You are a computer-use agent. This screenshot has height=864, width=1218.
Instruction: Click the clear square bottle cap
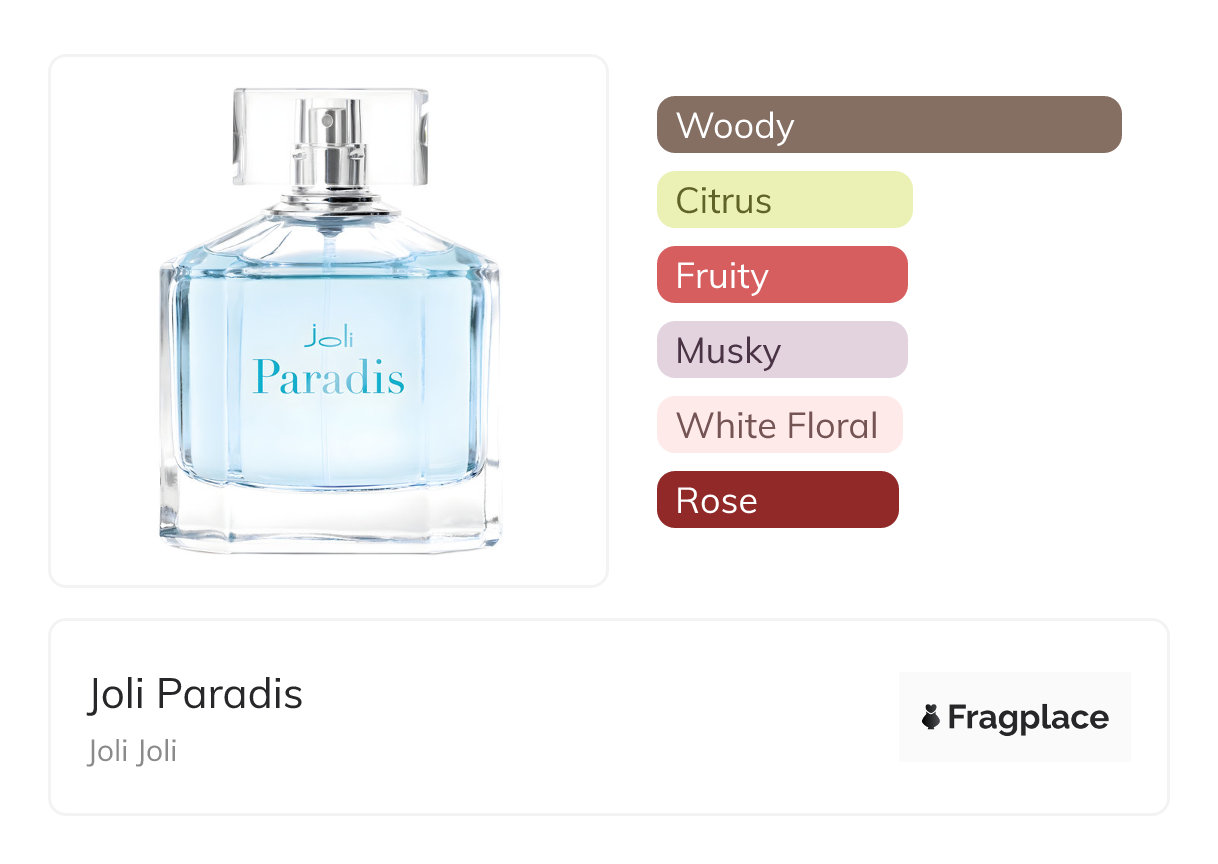tap(331, 137)
